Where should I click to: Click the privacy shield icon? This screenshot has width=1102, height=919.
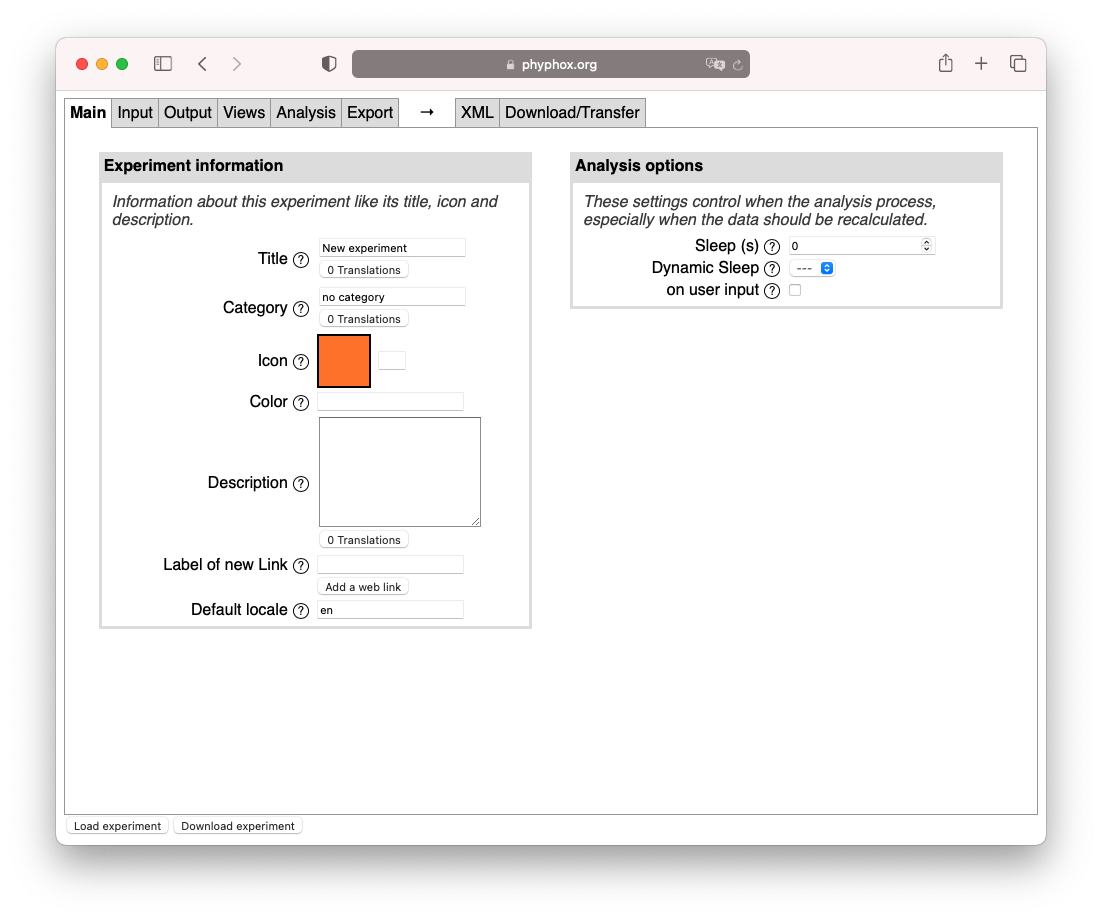[x=329, y=64]
